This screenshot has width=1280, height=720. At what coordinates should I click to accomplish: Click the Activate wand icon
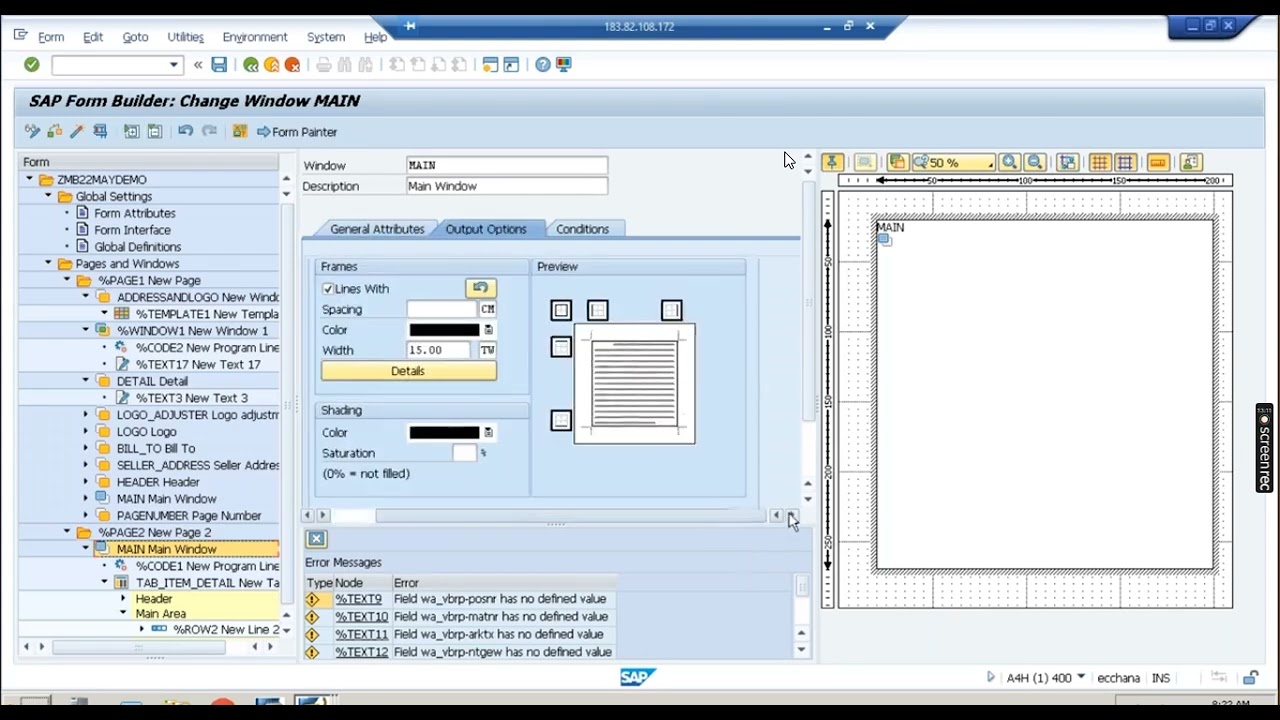pyautogui.click(x=76, y=131)
